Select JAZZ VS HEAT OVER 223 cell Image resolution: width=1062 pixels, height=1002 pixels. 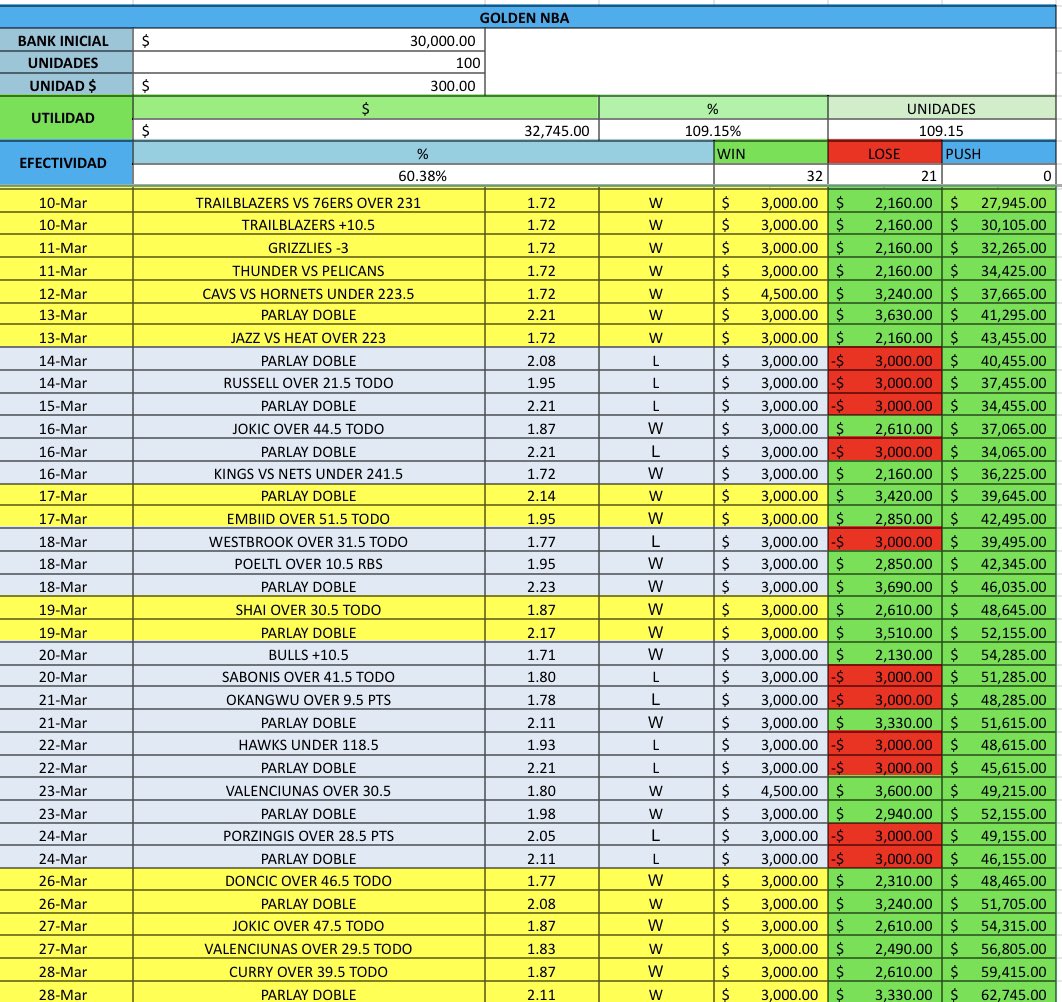(309, 337)
